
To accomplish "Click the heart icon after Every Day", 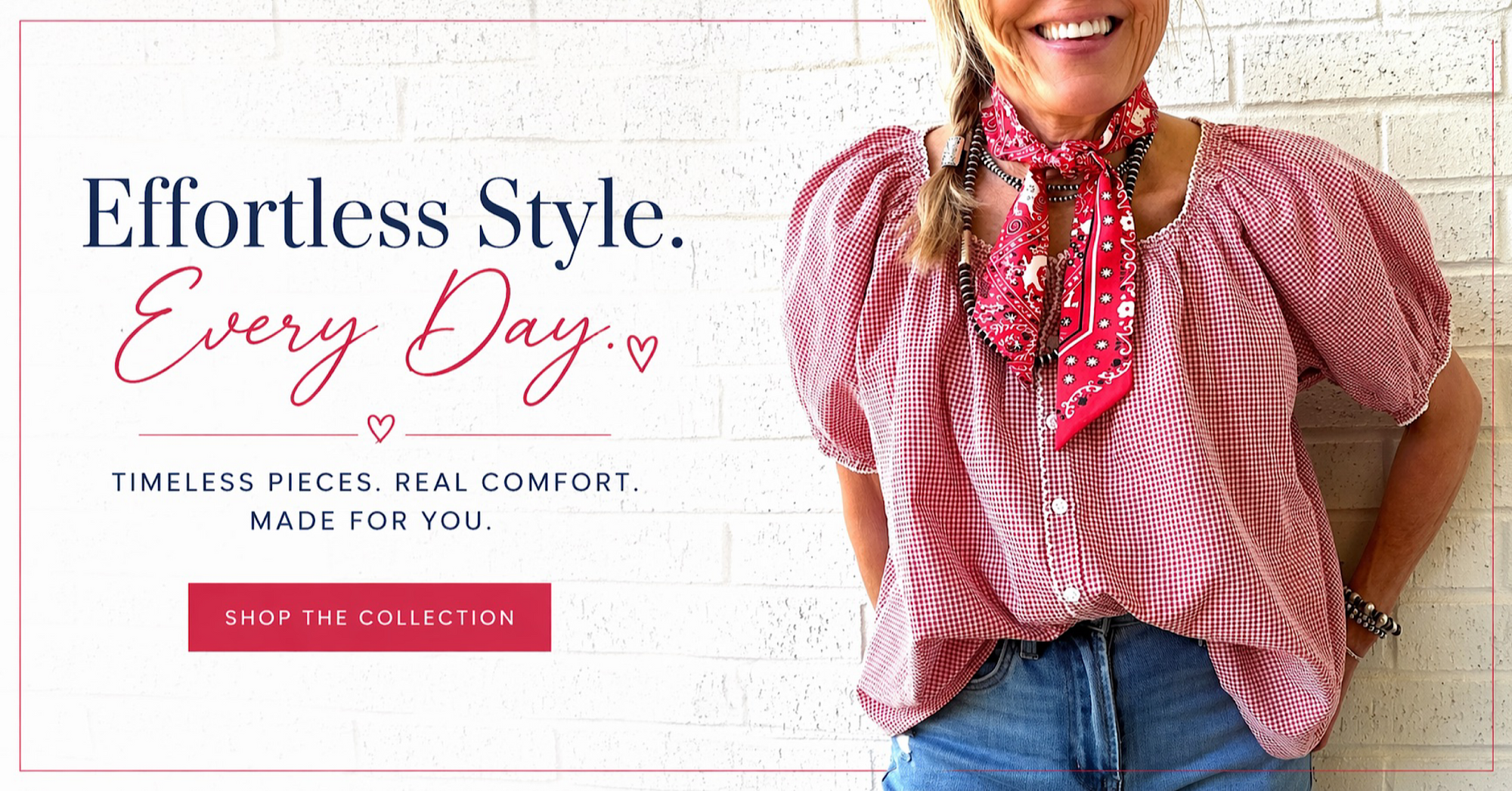I will coord(642,353).
